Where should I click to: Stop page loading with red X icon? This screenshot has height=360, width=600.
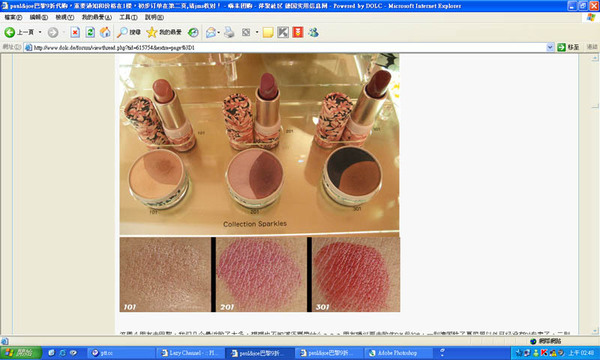click(x=75, y=33)
